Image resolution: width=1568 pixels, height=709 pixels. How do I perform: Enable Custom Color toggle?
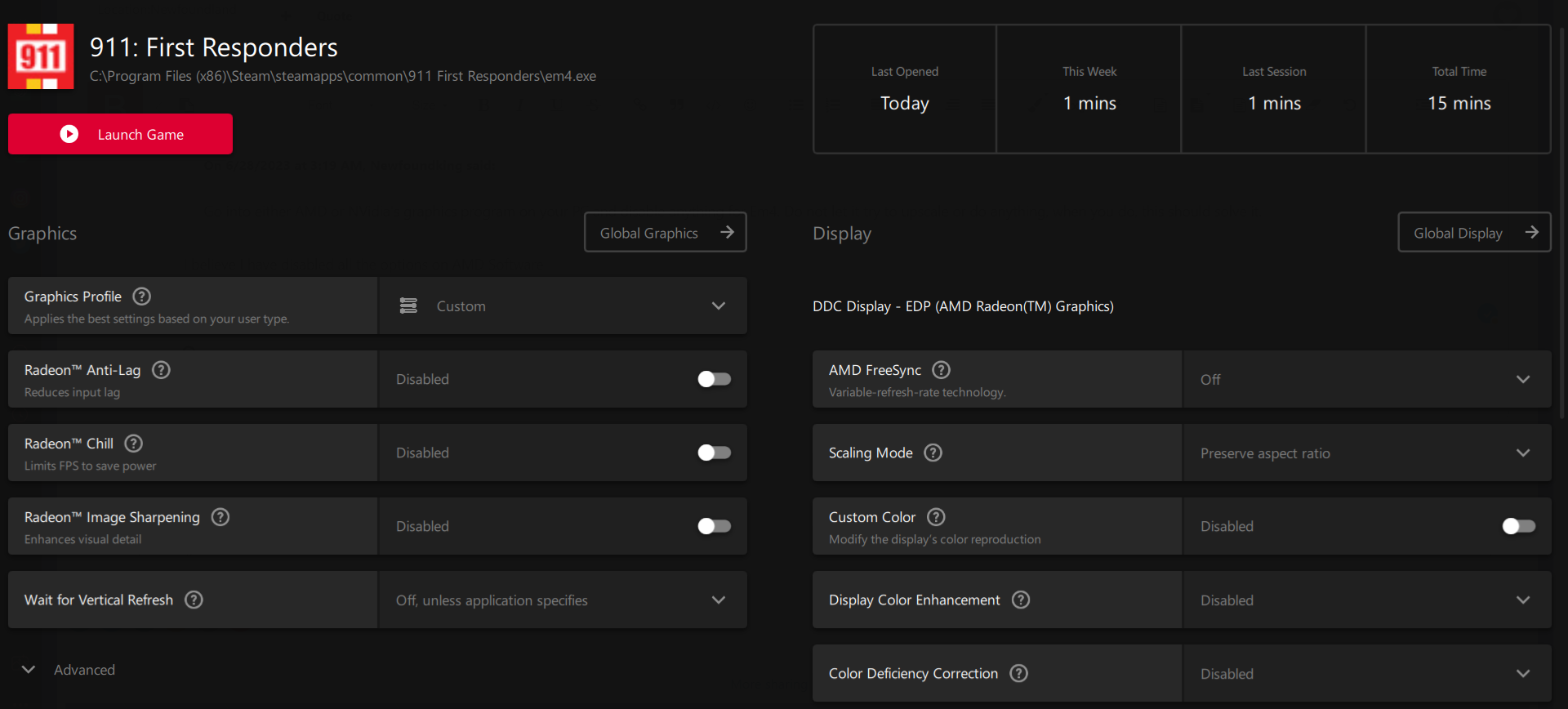tap(1519, 526)
